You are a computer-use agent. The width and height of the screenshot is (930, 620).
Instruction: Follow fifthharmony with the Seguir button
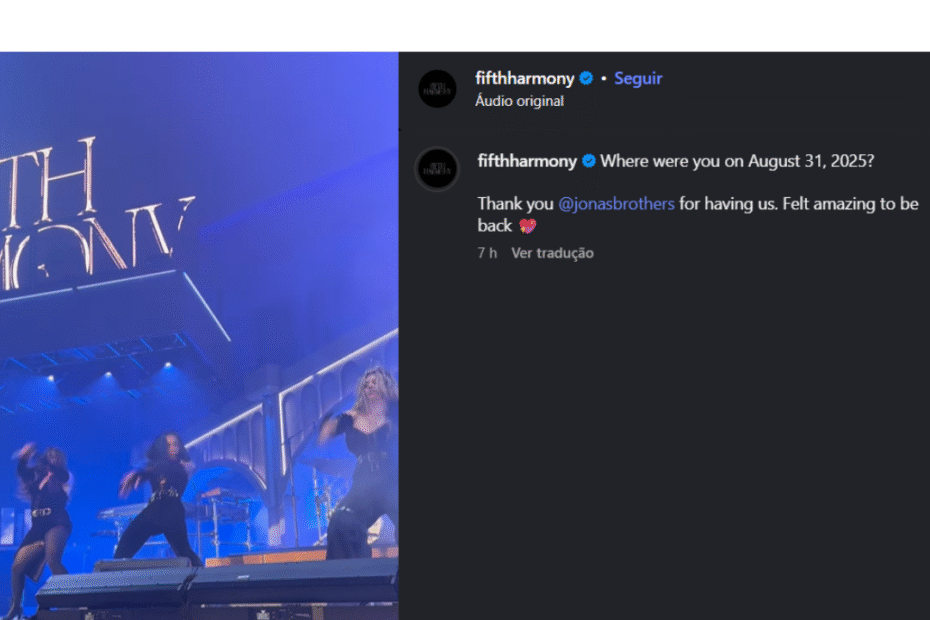pyautogui.click(x=638, y=79)
